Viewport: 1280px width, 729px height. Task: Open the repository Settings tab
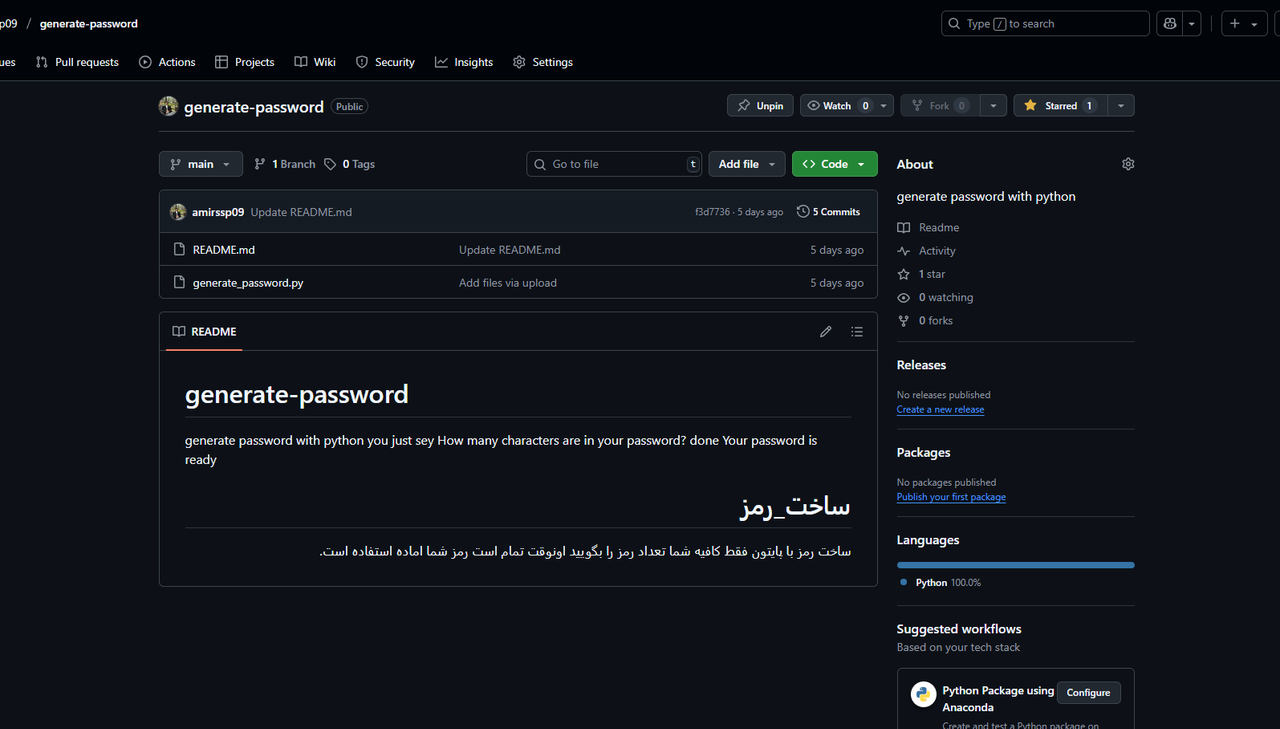tap(543, 62)
